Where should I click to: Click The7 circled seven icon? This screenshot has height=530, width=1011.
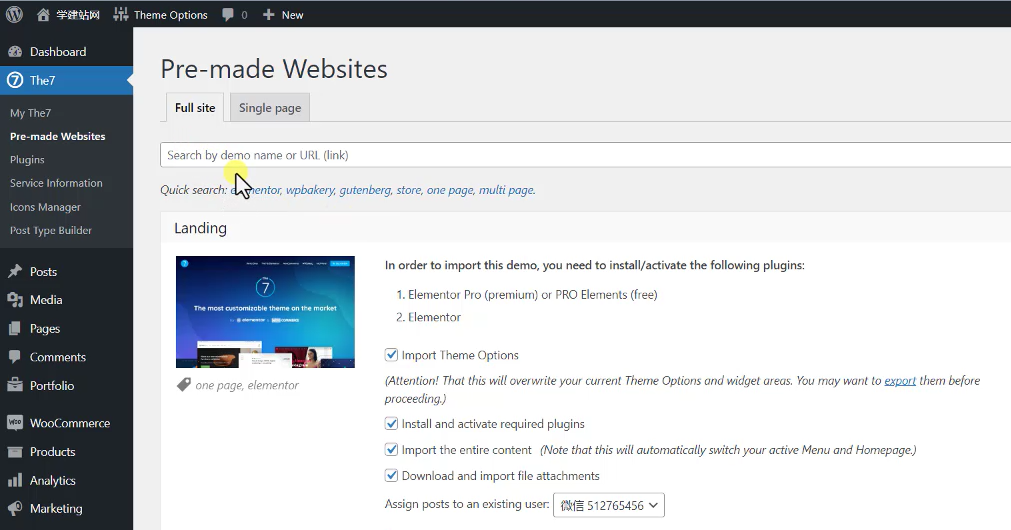(15, 80)
